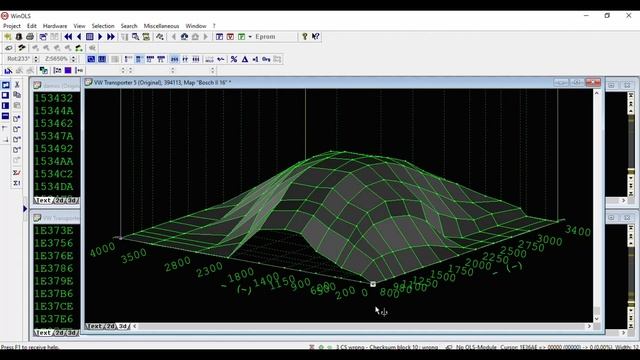Switch to Text tab in VW Transporter map window
The image size is (640, 360).
94,326
